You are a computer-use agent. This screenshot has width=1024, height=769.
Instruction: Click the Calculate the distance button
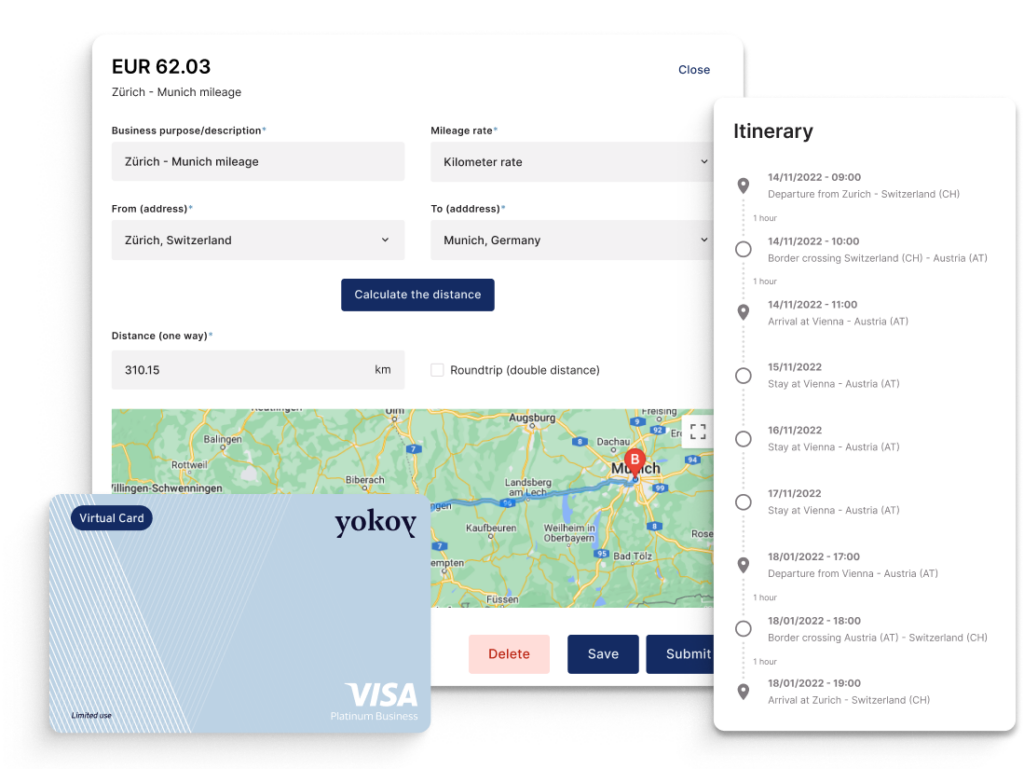417,295
